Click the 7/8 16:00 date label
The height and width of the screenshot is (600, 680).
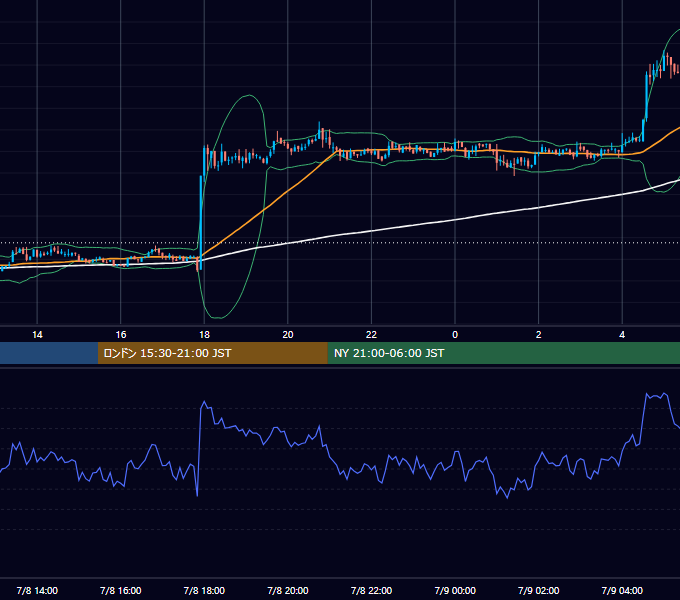121,590
